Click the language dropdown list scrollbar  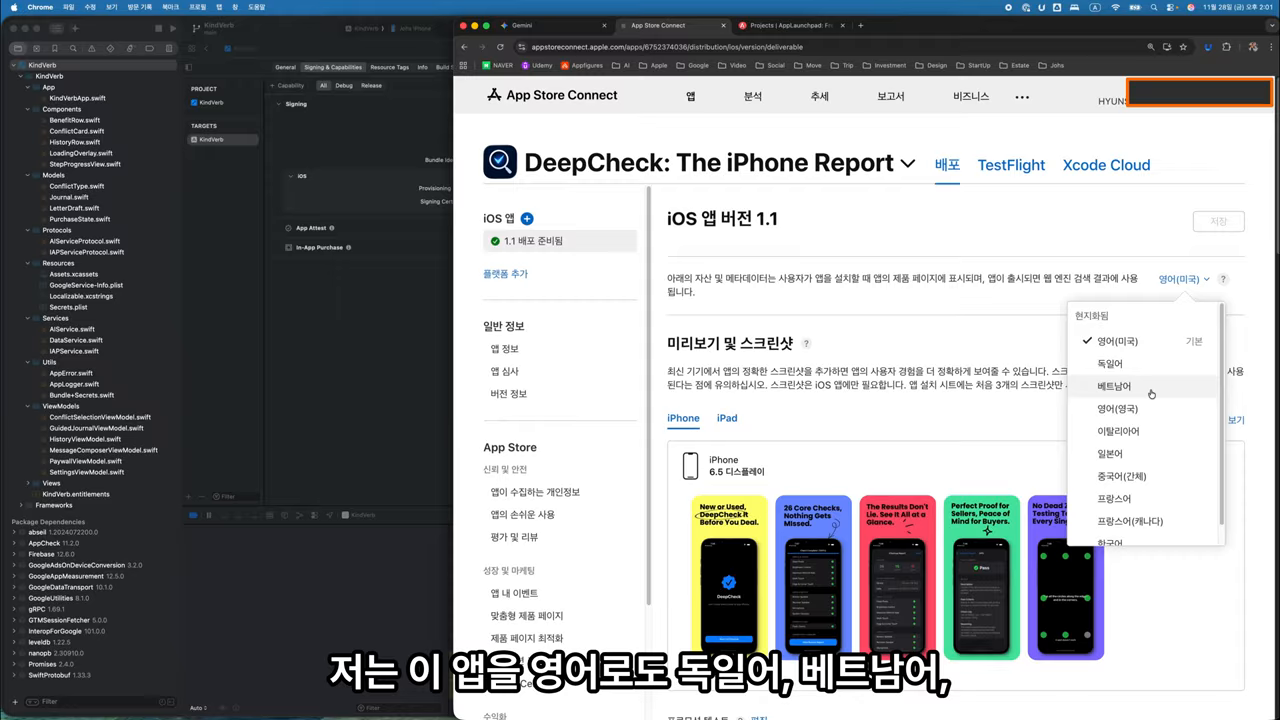(x=1221, y=415)
